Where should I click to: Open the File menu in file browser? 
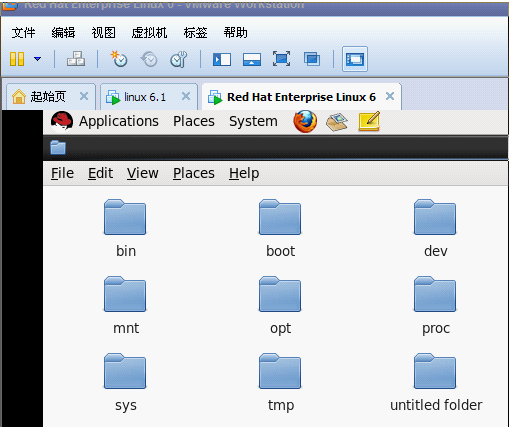coord(62,173)
